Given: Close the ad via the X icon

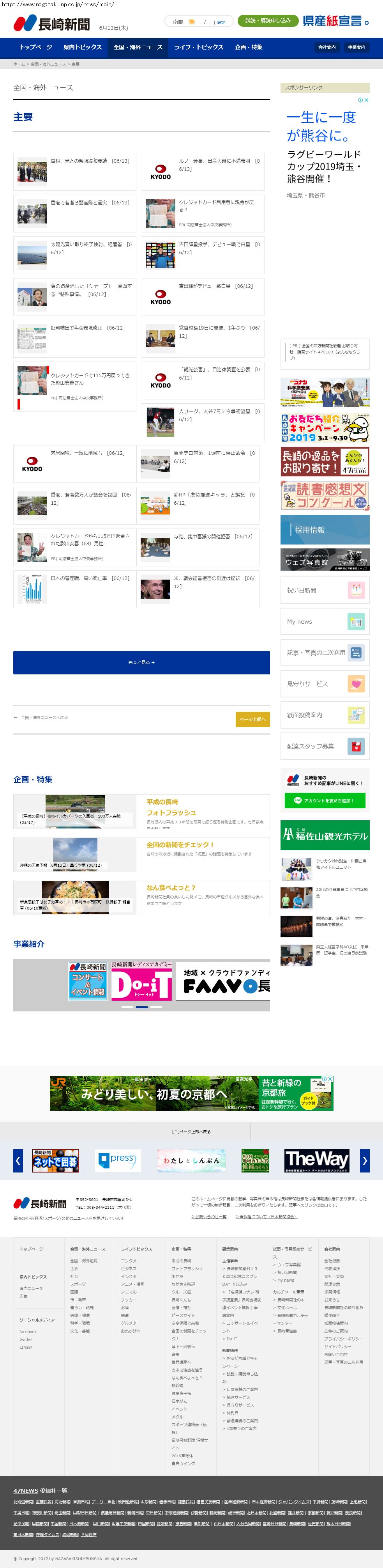Looking at the screenshot, I should (x=367, y=100).
